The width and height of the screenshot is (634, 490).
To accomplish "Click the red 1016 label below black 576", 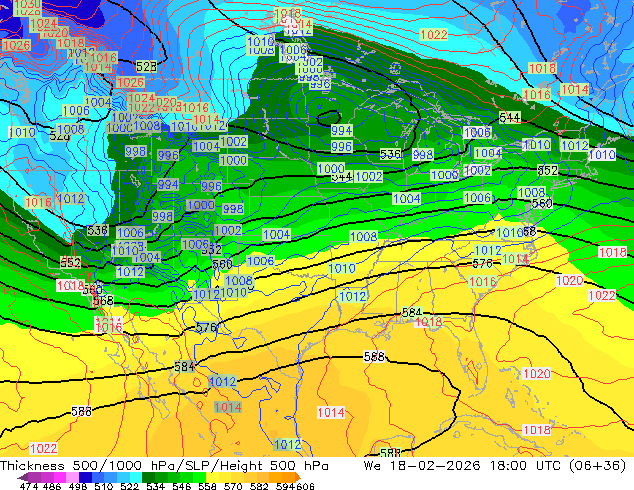I will click(x=482, y=282).
